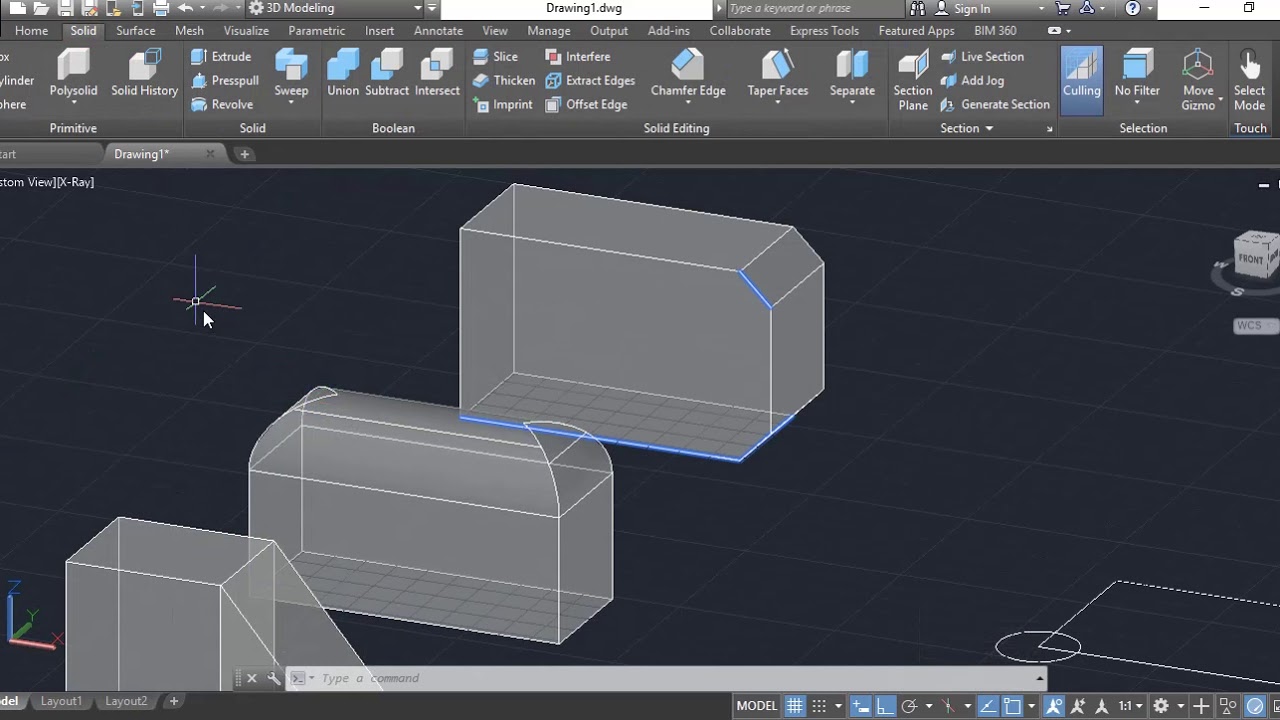
Task: Select the Add Jog tool
Action: click(x=972, y=81)
